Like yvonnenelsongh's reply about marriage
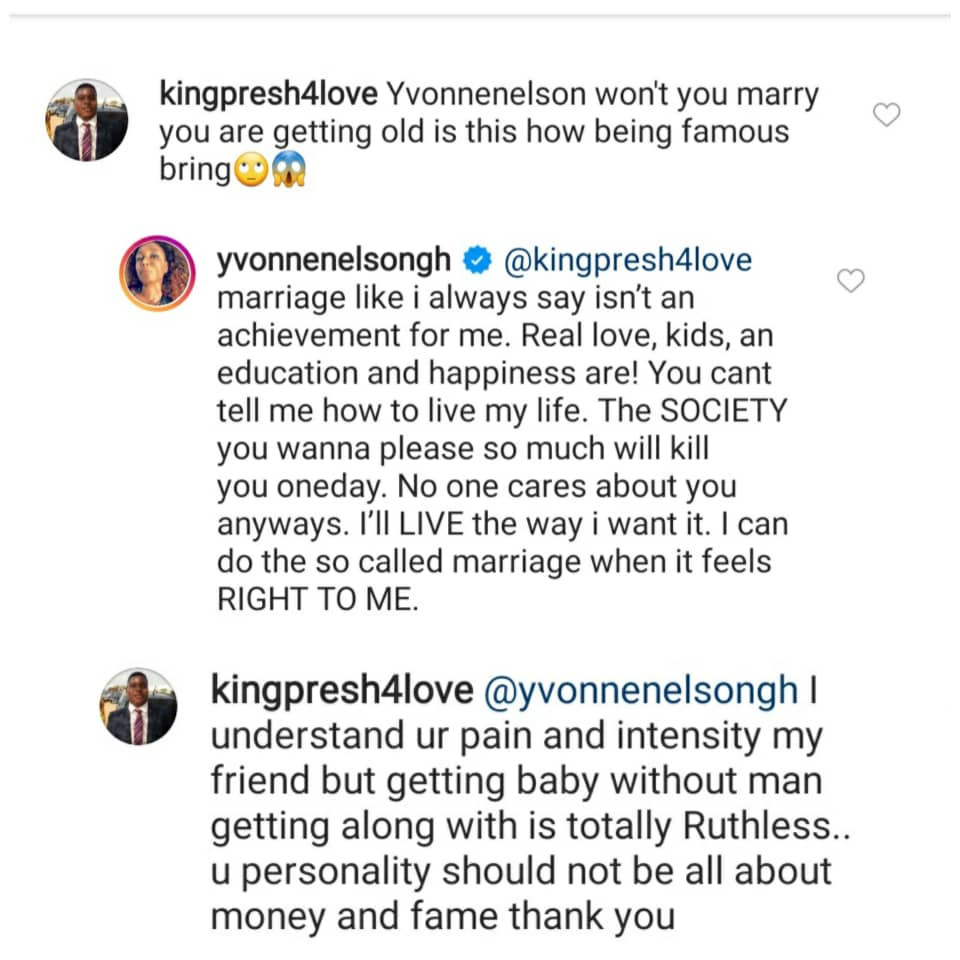The width and height of the screenshot is (960, 960). point(850,282)
